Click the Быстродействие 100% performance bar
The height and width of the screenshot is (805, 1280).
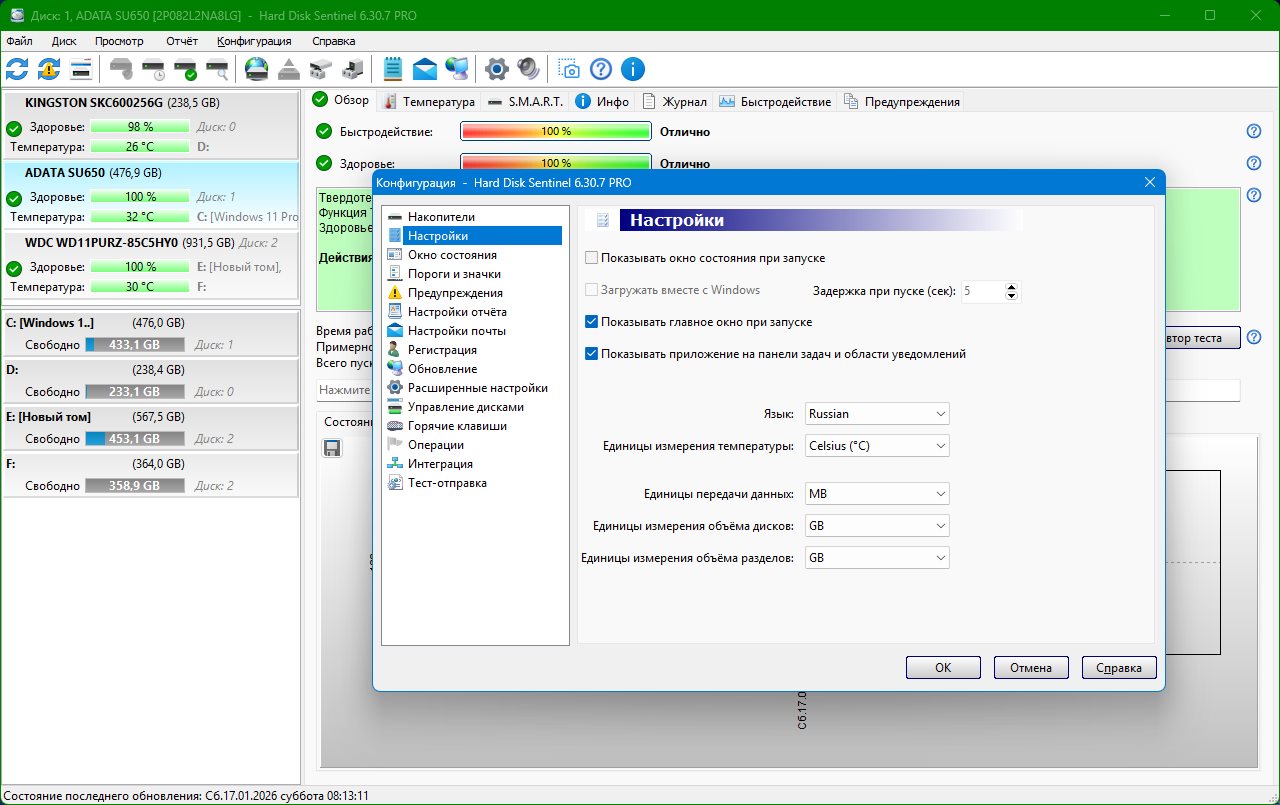[555, 132]
